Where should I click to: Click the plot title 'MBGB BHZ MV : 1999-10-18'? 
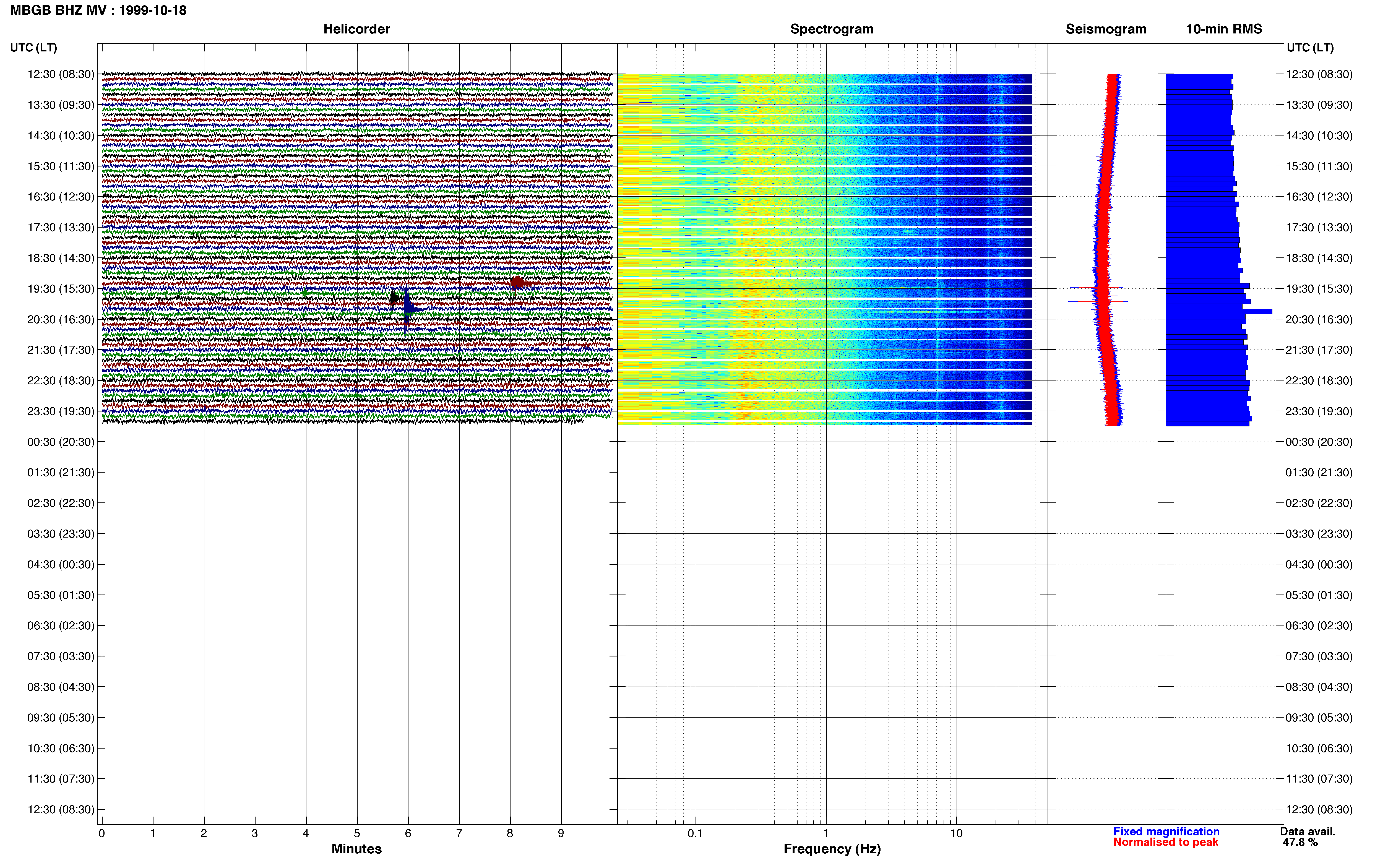tap(98, 10)
